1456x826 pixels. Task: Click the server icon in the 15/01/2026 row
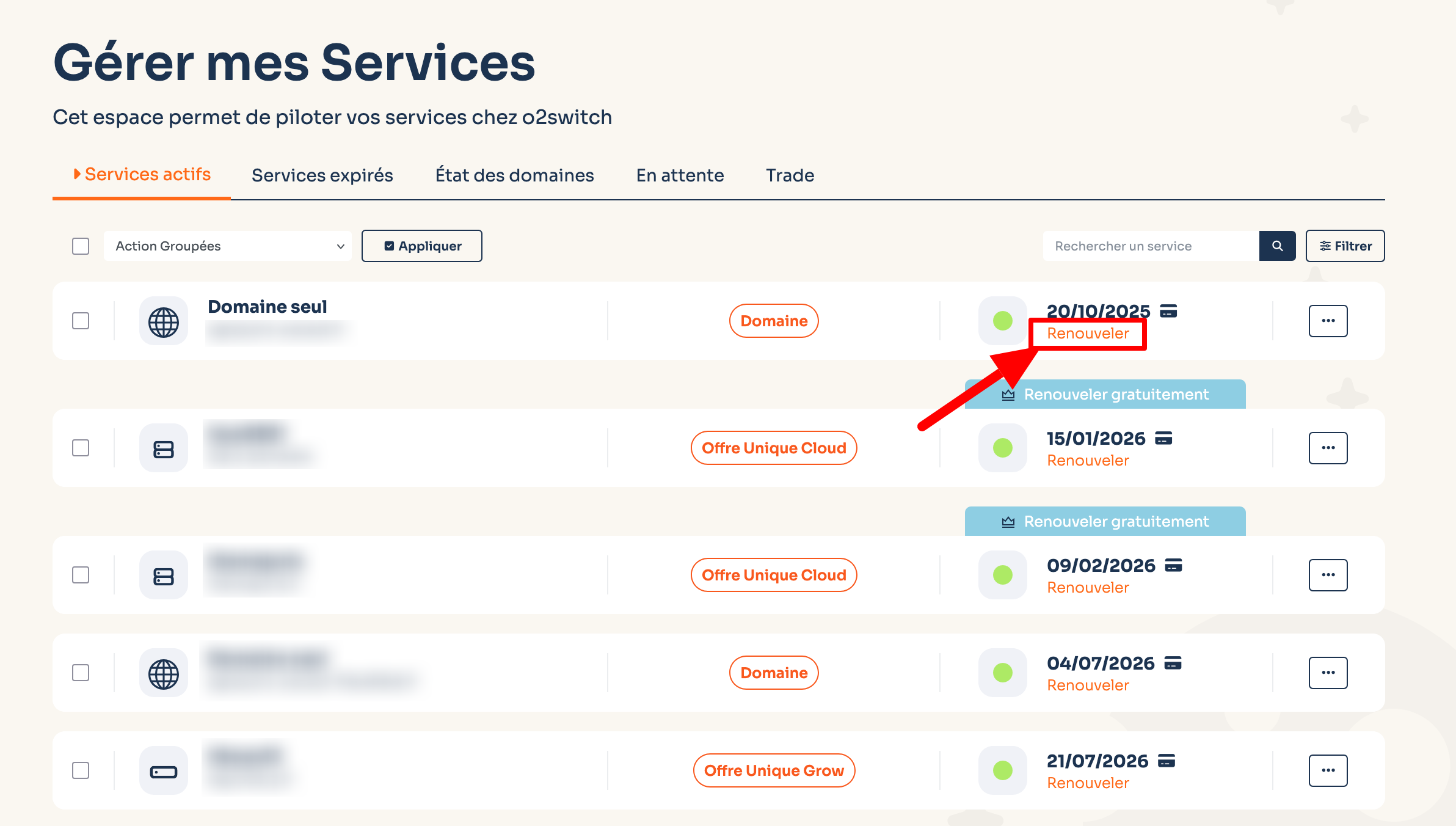pos(164,448)
